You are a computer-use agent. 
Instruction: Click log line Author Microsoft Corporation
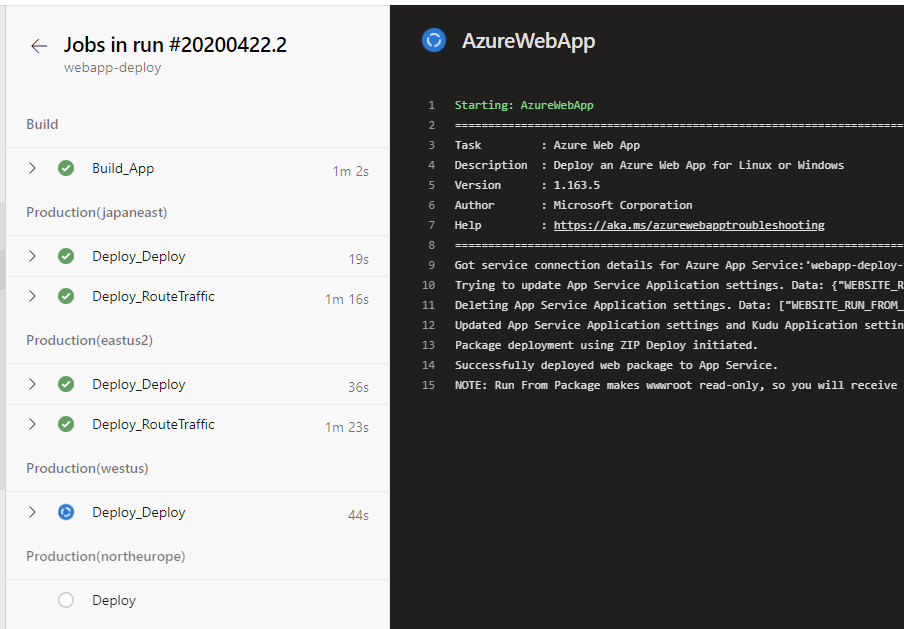coord(574,205)
